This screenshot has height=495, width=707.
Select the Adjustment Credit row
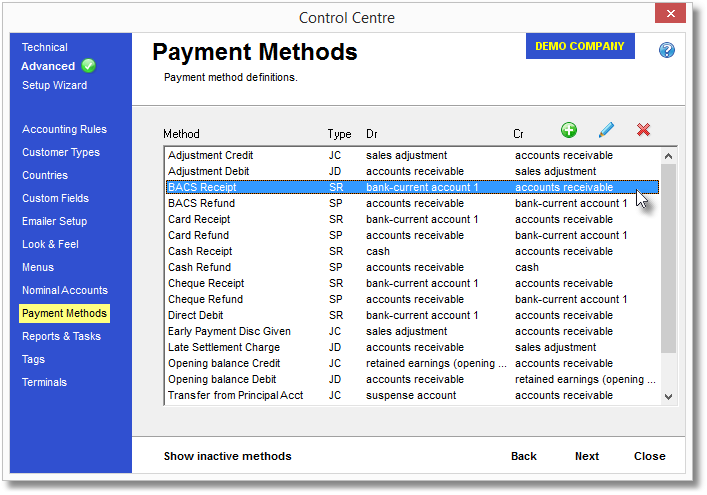click(413, 156)
